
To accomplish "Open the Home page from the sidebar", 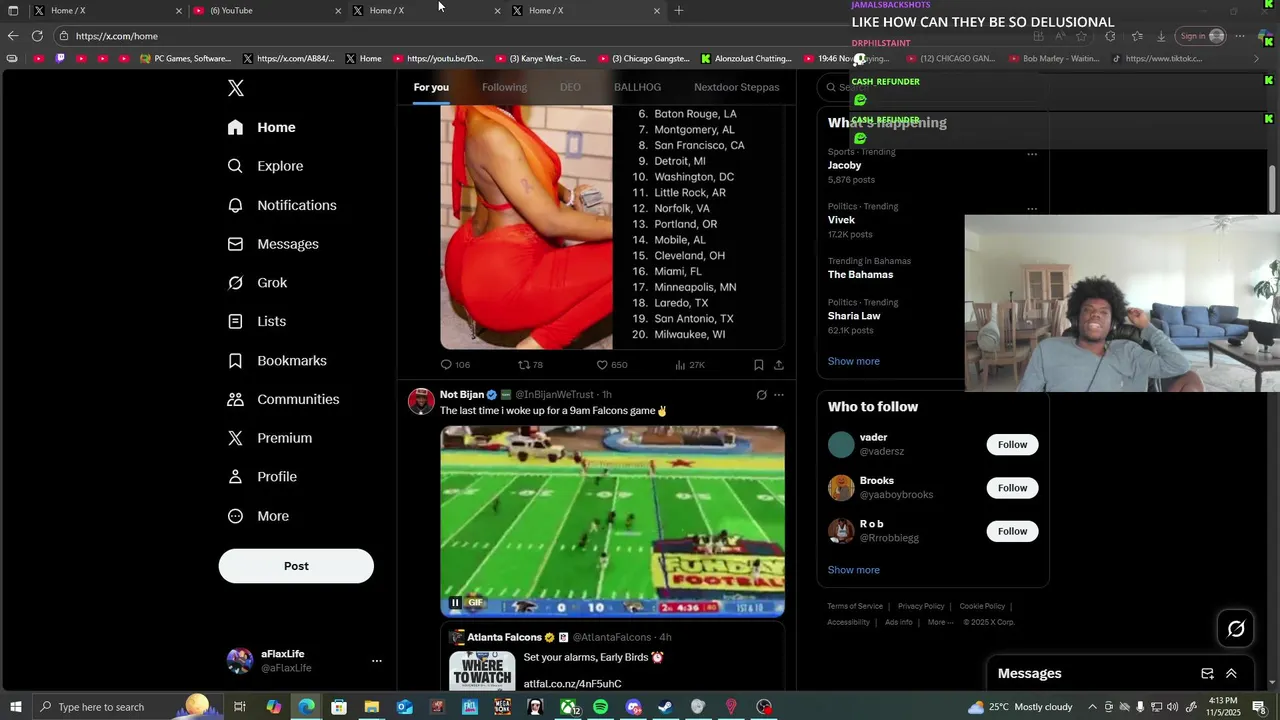I will (x=262, y=127).
